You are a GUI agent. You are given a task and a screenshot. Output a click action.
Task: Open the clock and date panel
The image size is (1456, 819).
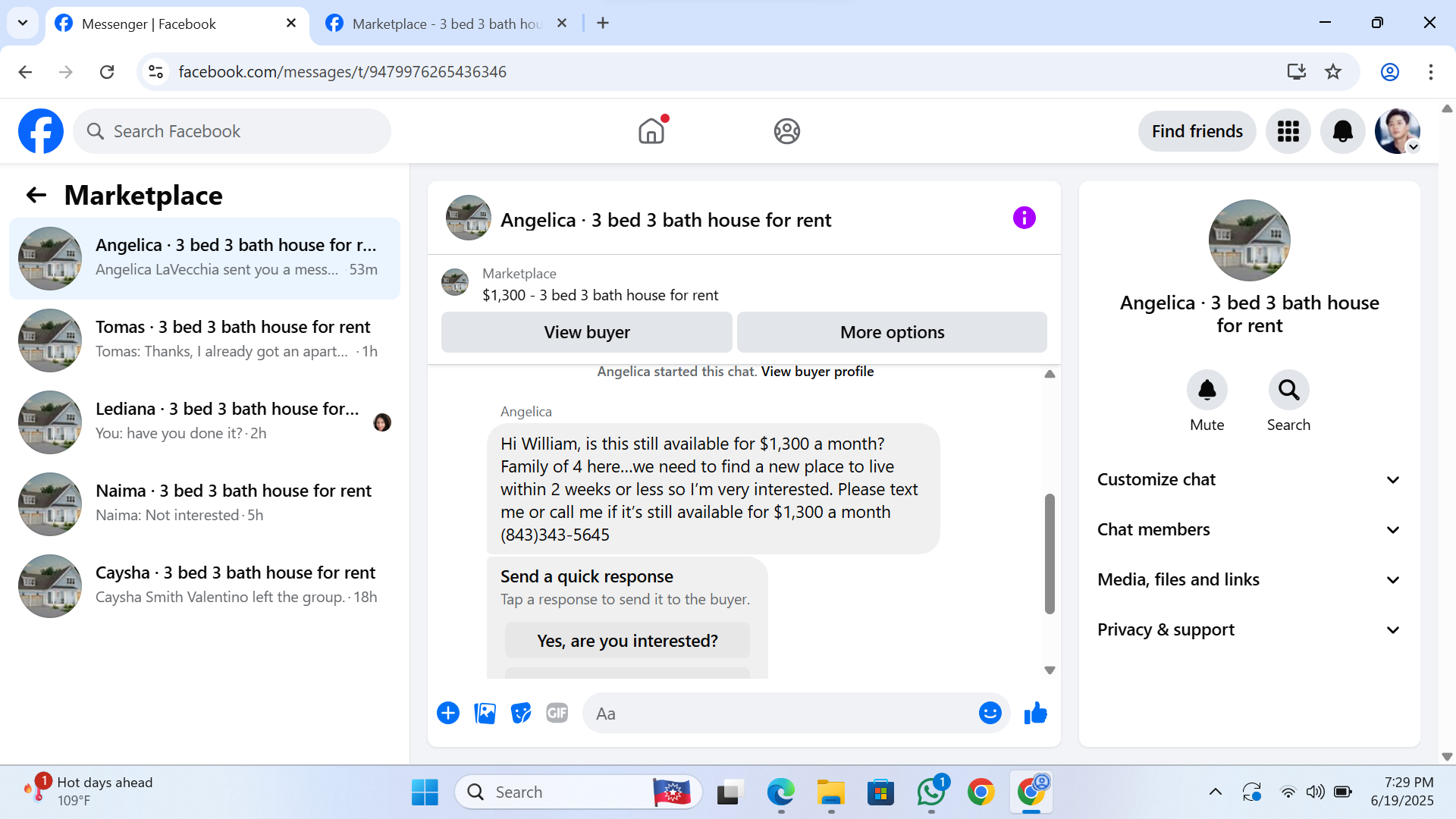click(x=1402, y=792)
